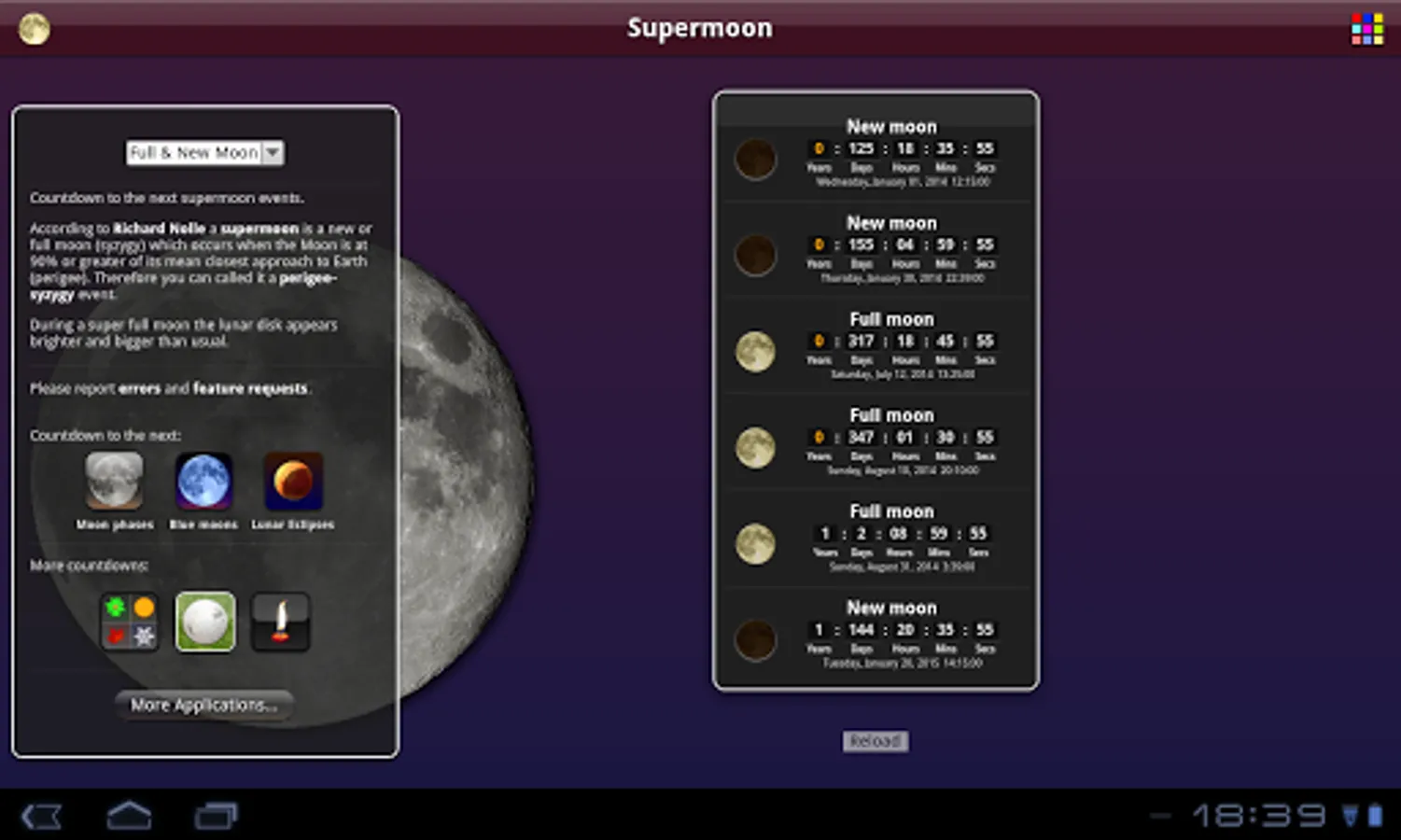
Task: Tap the Android home navigation button
Action: (x=129, y=816)
